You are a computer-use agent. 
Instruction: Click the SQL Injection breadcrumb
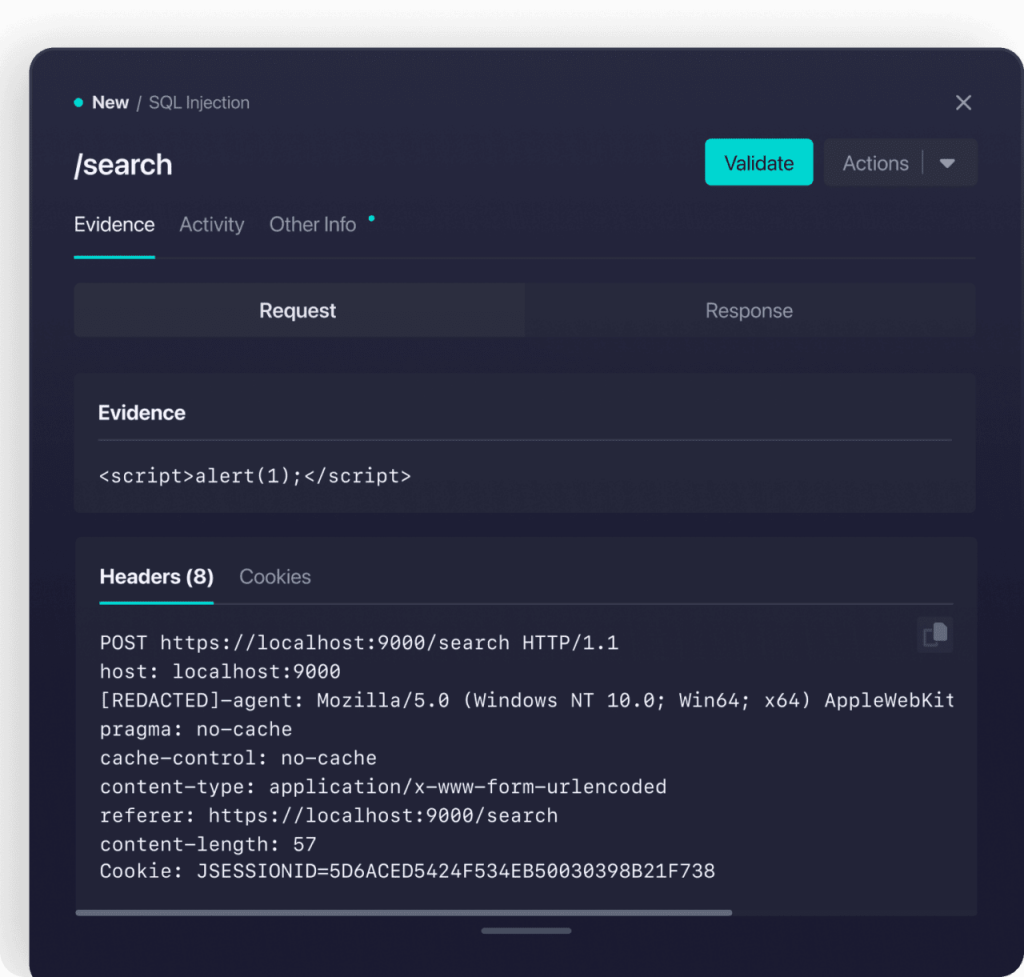199,103
